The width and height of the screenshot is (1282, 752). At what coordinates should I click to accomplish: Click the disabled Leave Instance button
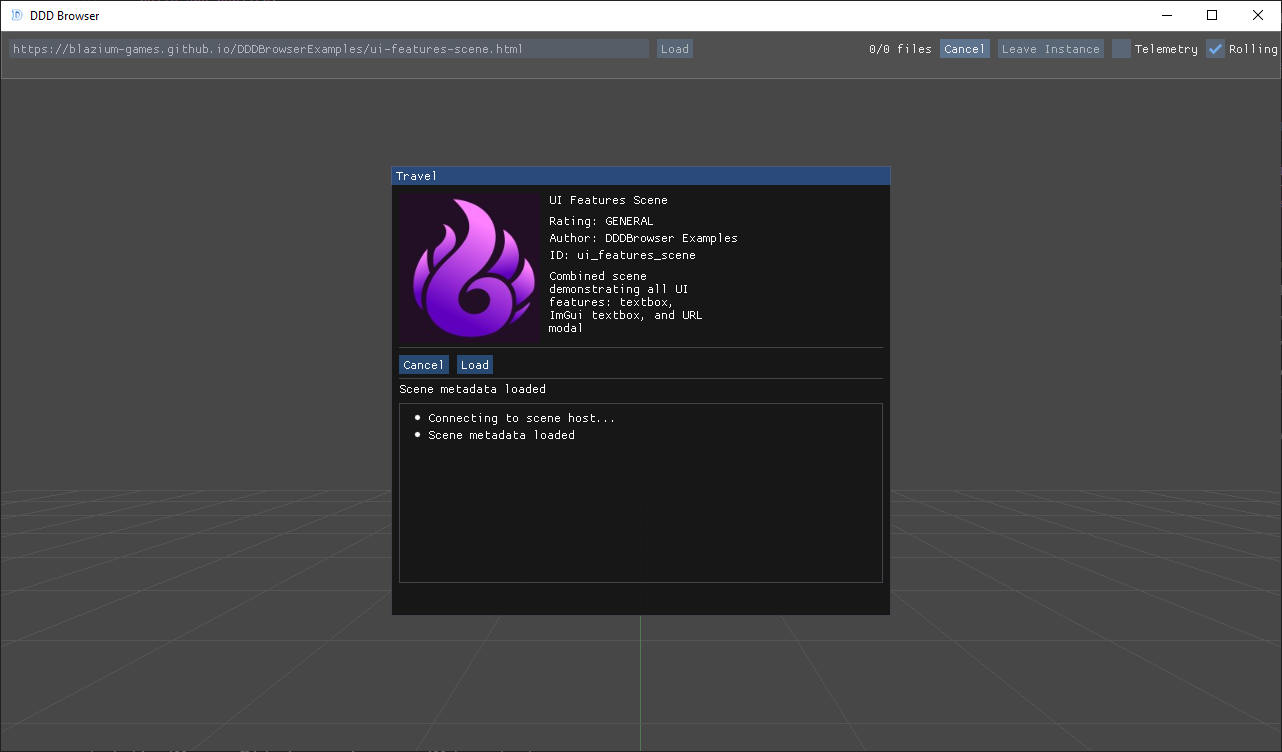pos(1050,48)
